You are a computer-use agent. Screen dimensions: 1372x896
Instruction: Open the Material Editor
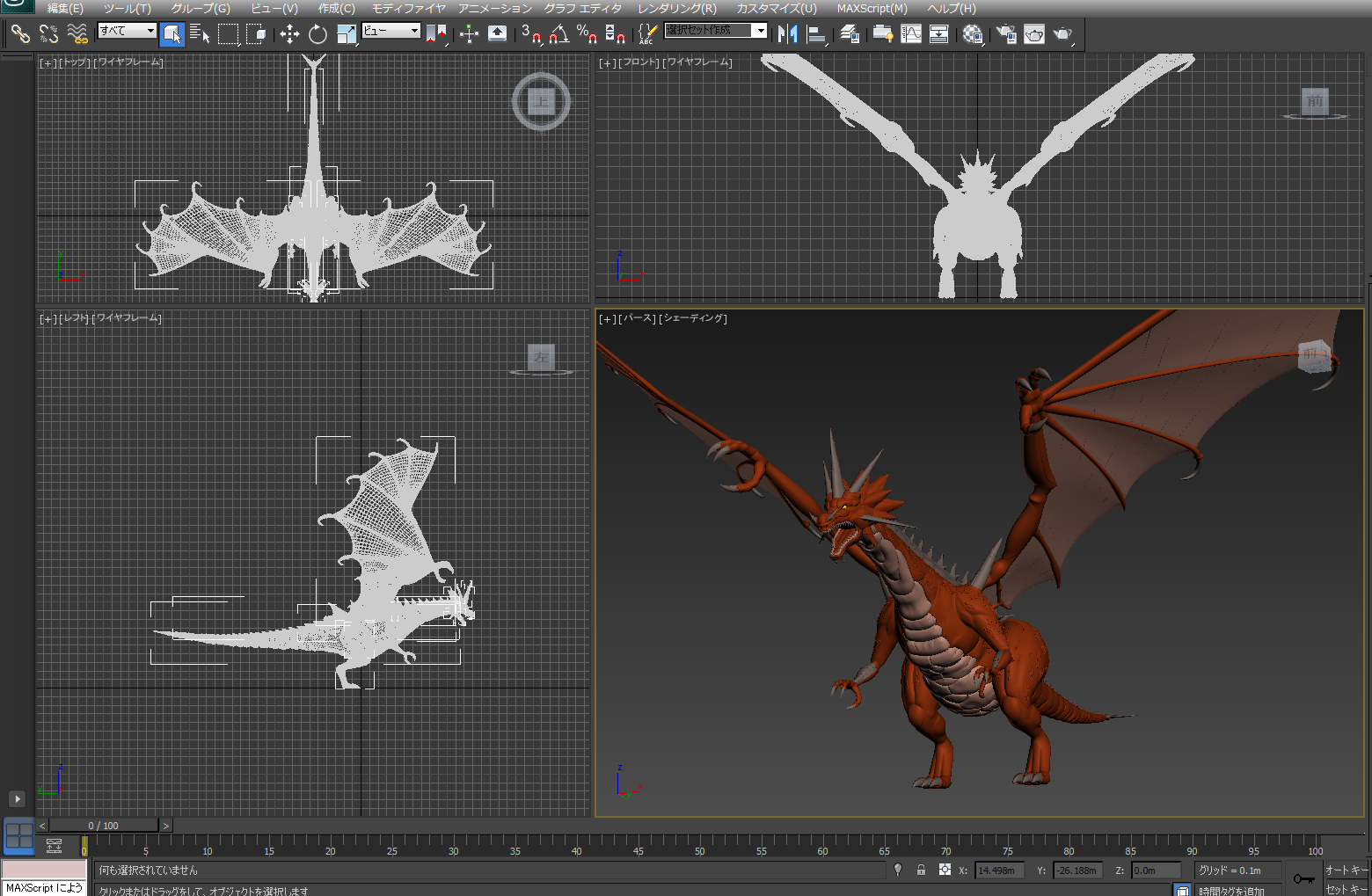[x=972, y=34]
